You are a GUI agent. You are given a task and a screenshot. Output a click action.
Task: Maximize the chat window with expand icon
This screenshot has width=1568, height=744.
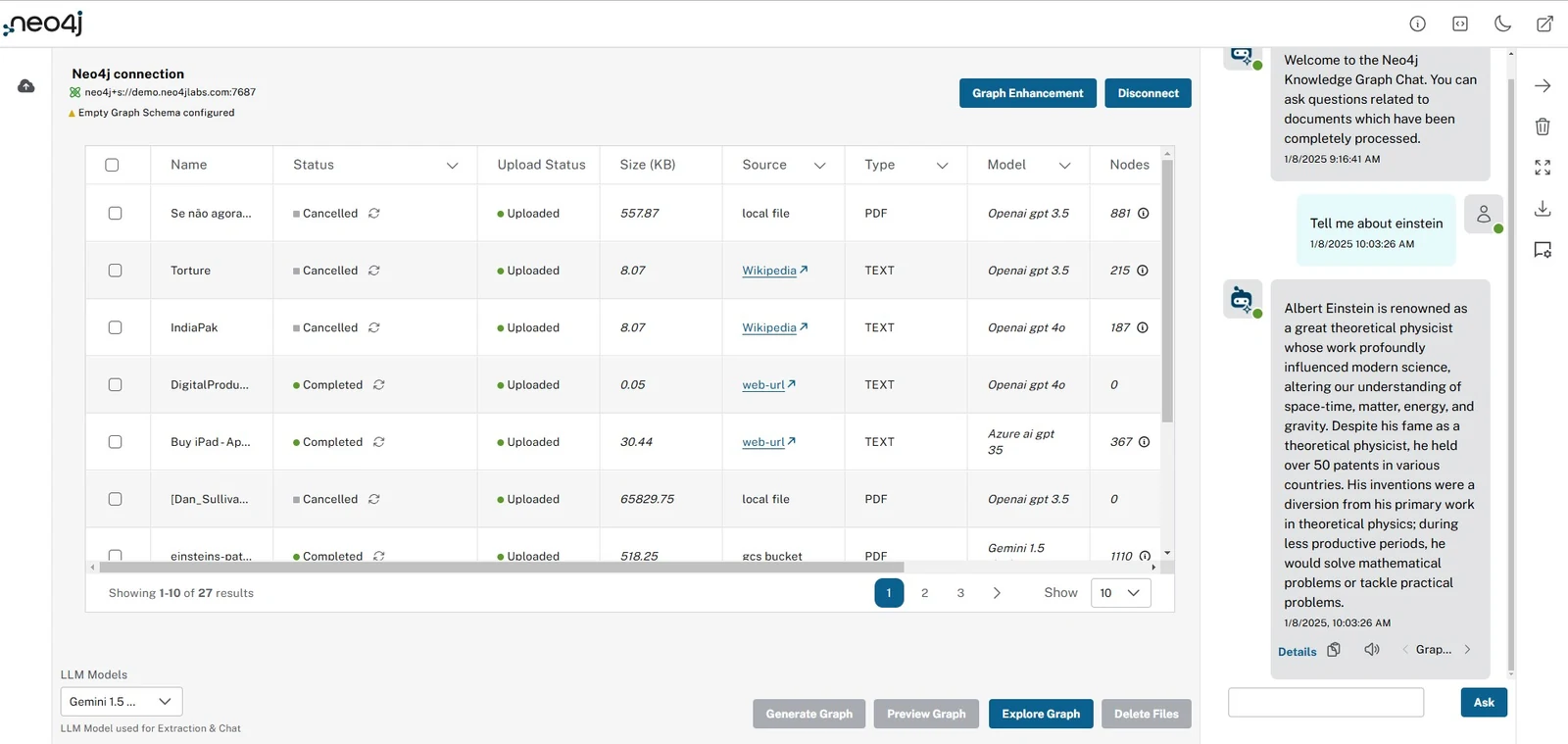pyautogui.click(x=1543, y=168)
